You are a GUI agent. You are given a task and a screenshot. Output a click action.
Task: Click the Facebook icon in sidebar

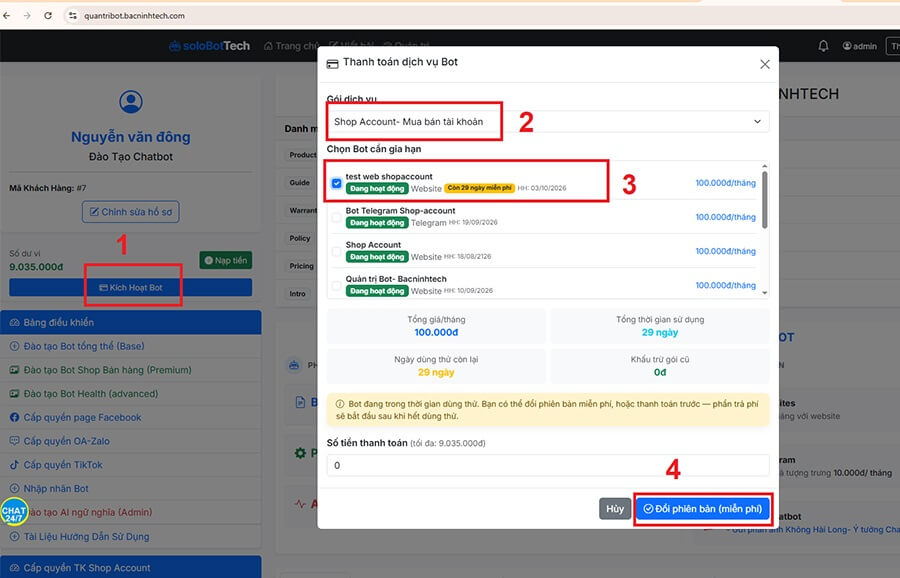pos(14,417)
